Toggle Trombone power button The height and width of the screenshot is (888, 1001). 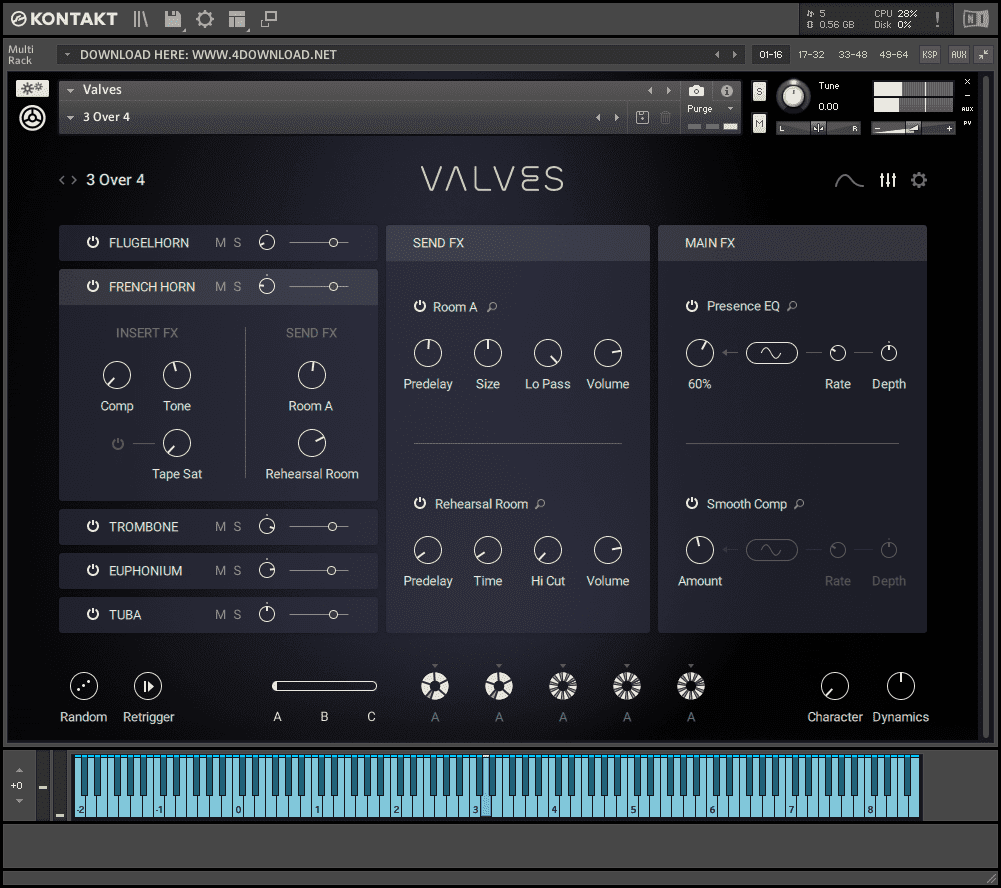93,527
